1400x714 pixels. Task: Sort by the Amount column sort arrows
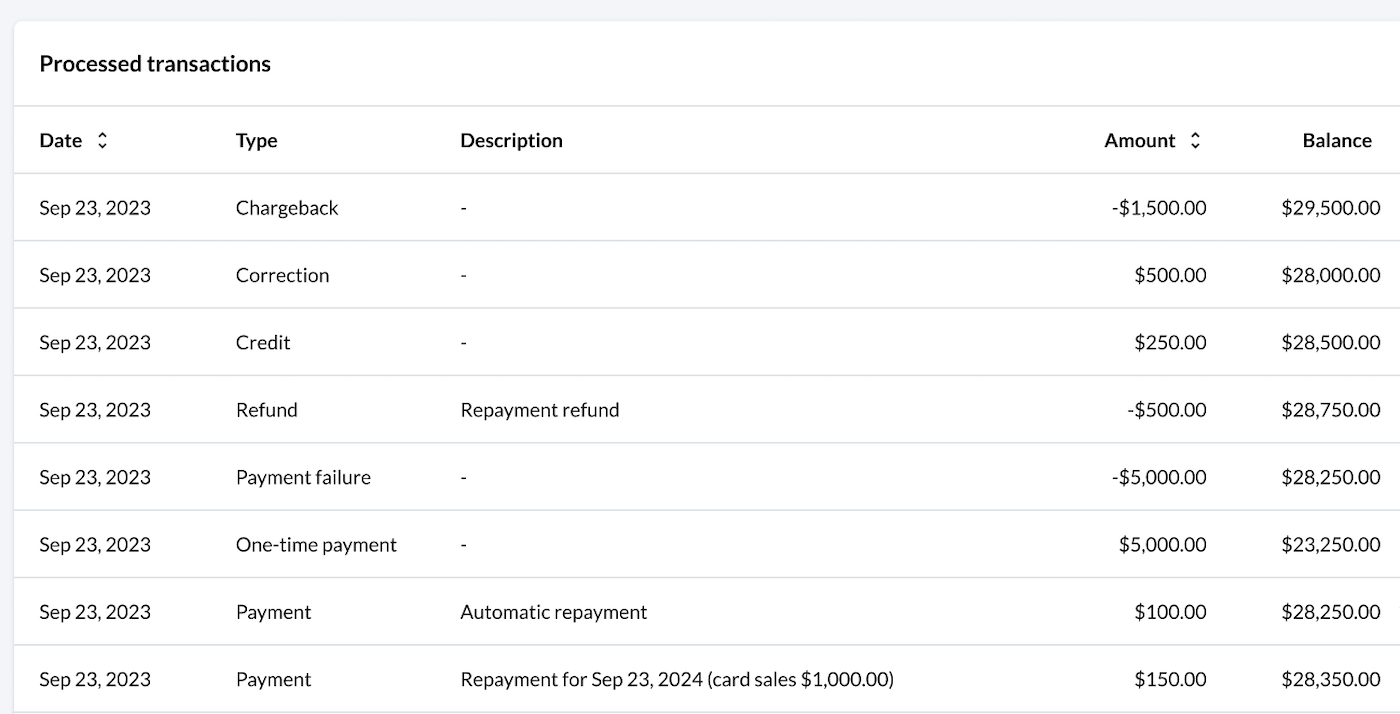pyautogui.click(x=1194, y=141)
